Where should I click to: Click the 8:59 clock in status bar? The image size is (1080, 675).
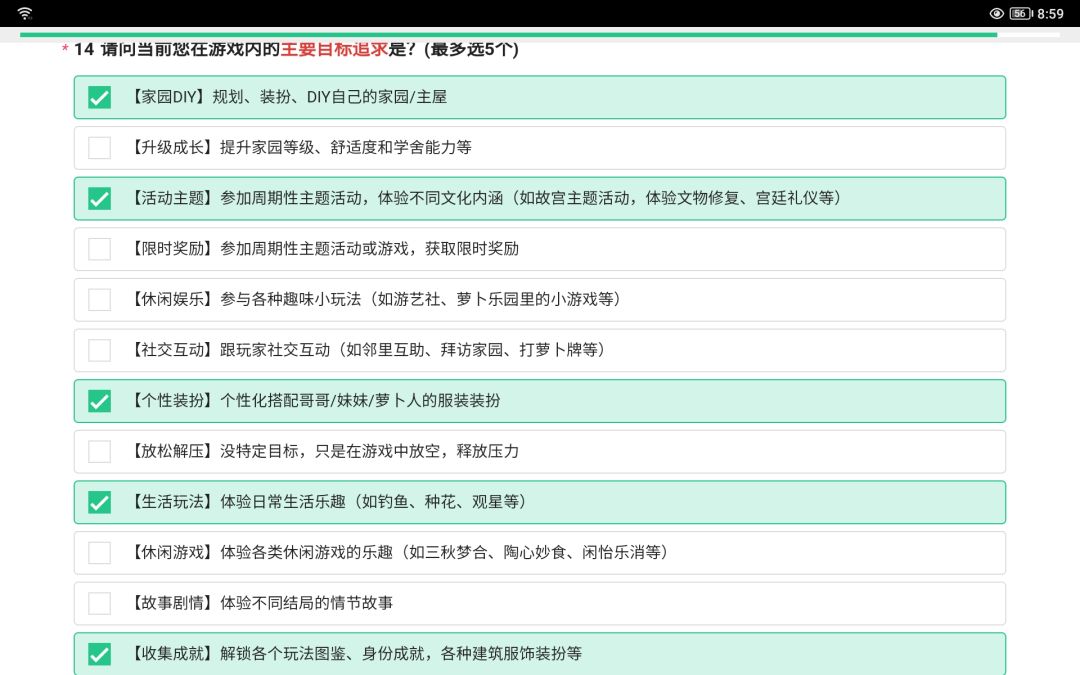tap(1050, 13)
